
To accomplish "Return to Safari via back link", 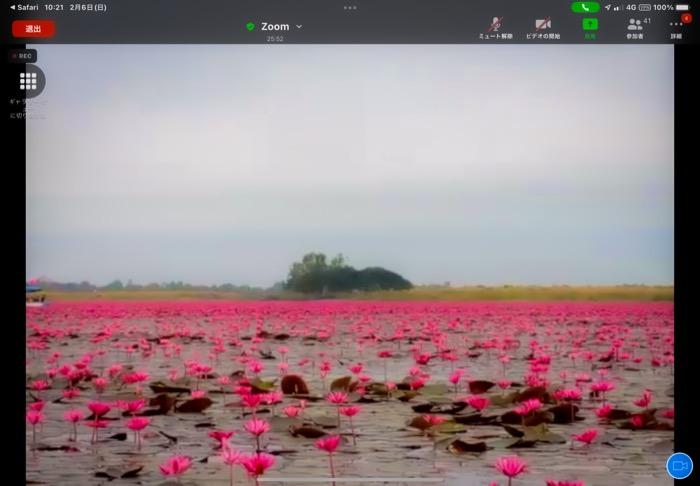I will click(x=24, y=7).
